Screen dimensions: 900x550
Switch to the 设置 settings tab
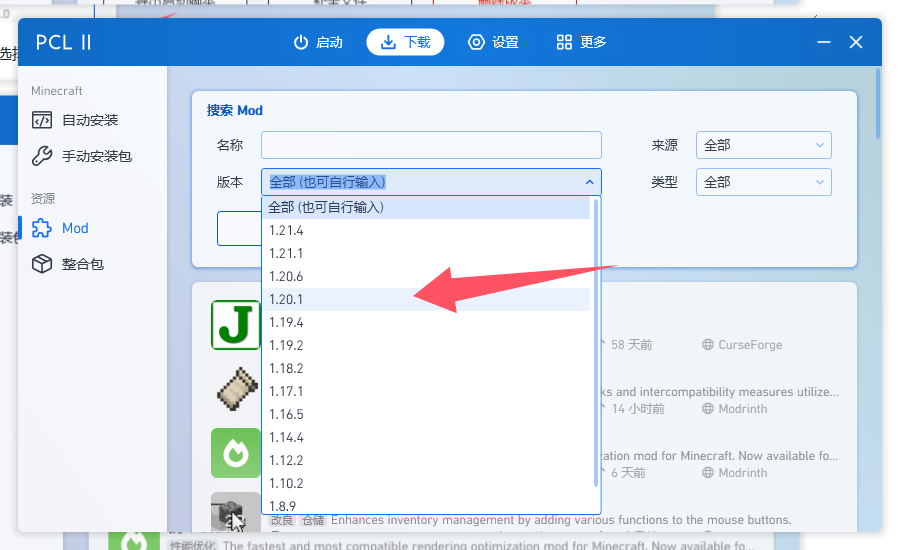[493, 42]
